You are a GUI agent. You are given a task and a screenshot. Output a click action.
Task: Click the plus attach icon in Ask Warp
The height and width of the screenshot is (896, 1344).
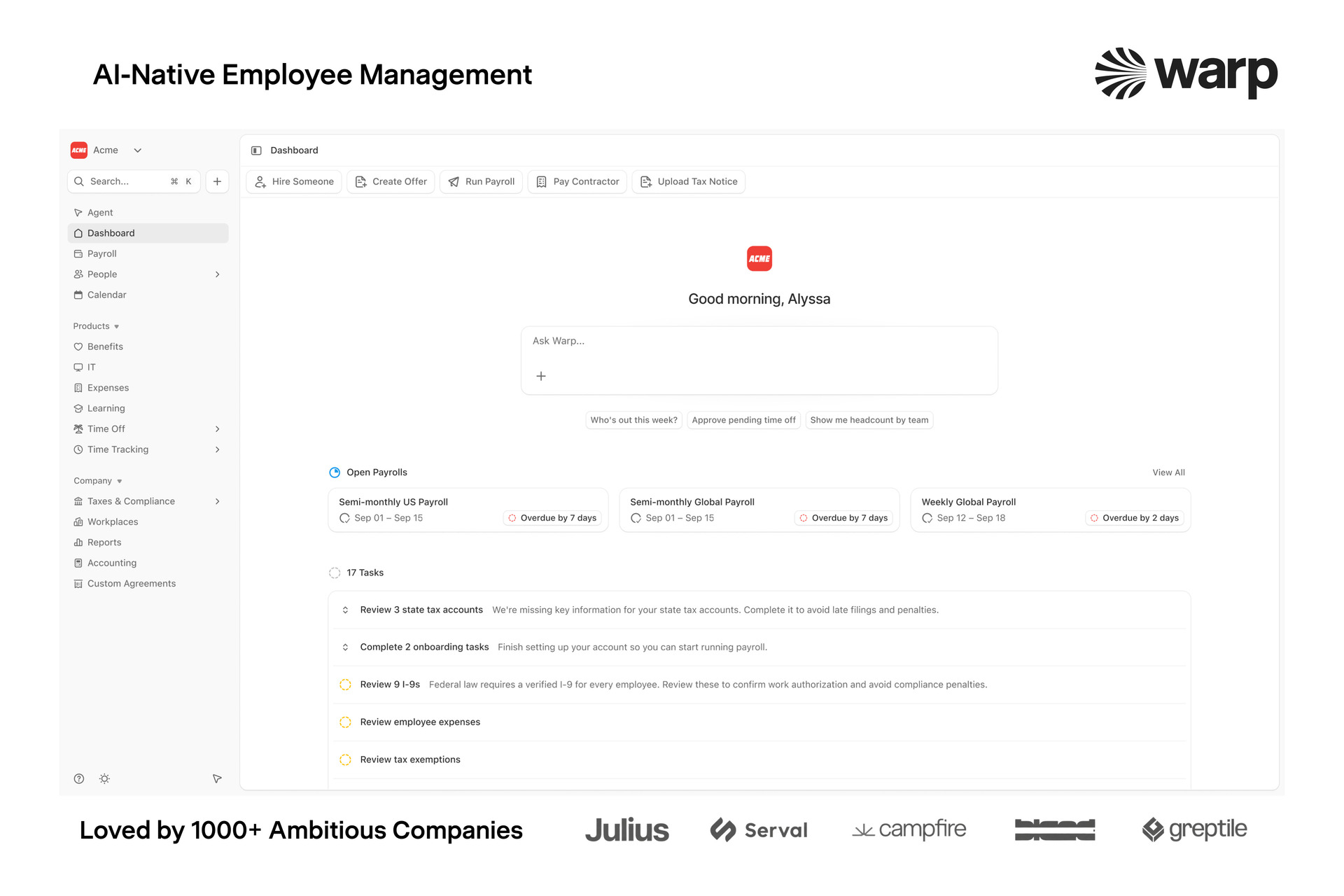(x=541, y=377)
